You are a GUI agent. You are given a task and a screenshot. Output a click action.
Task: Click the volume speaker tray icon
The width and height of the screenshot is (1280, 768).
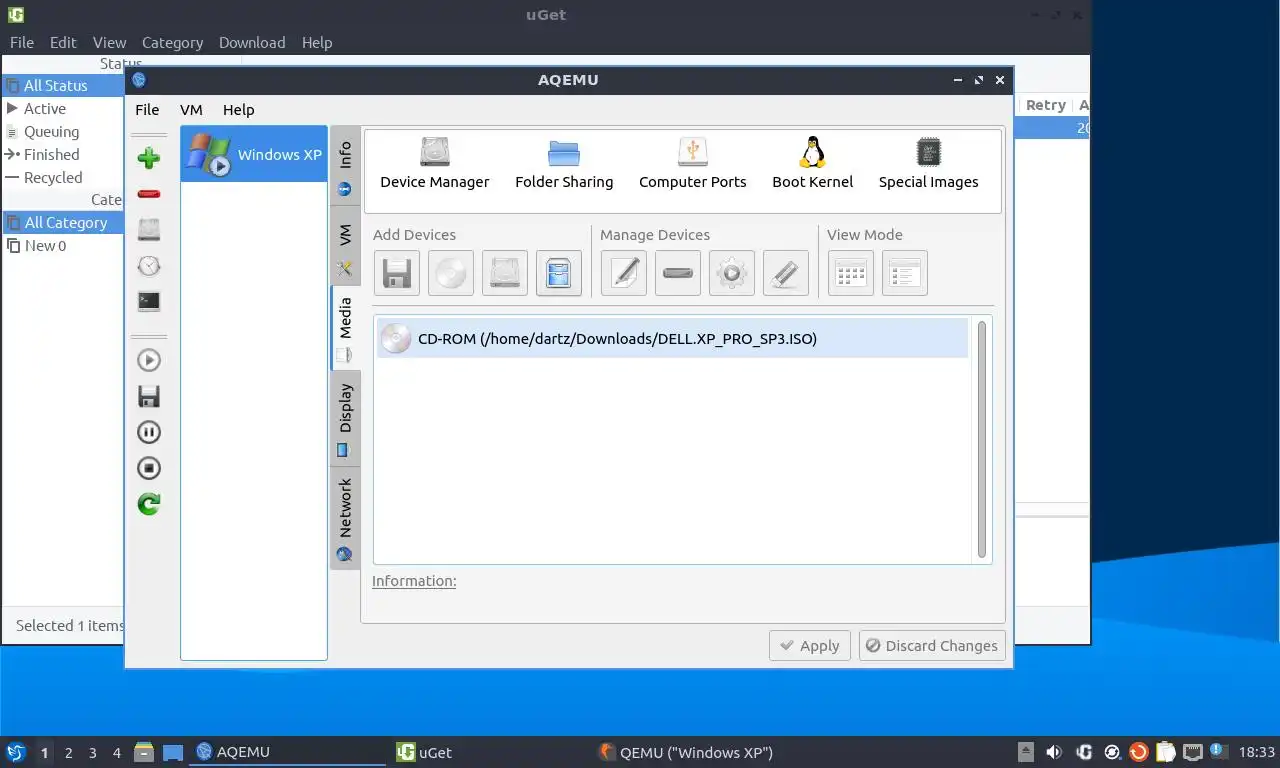pos(1054,752)
